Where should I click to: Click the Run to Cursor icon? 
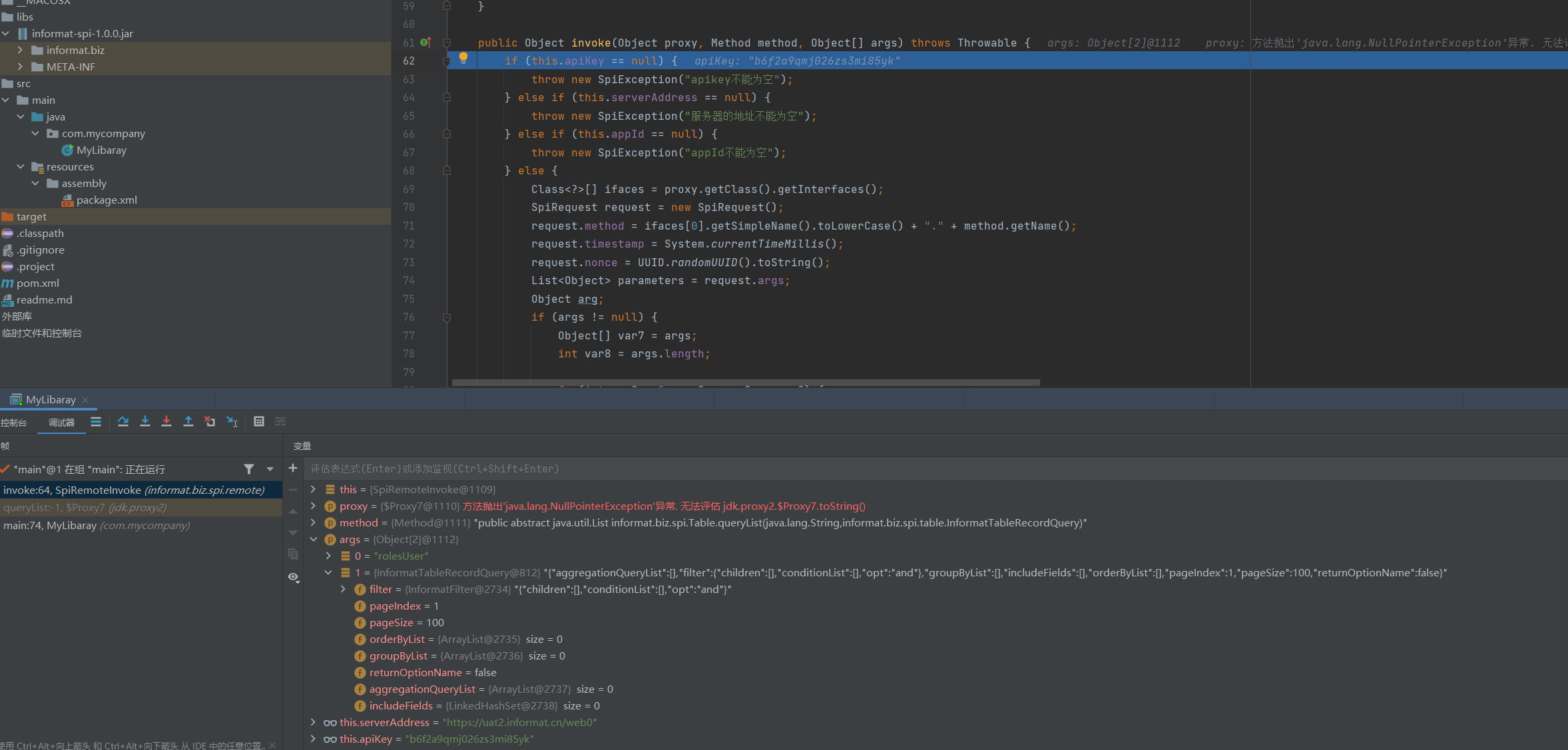(x=232, y=421)
